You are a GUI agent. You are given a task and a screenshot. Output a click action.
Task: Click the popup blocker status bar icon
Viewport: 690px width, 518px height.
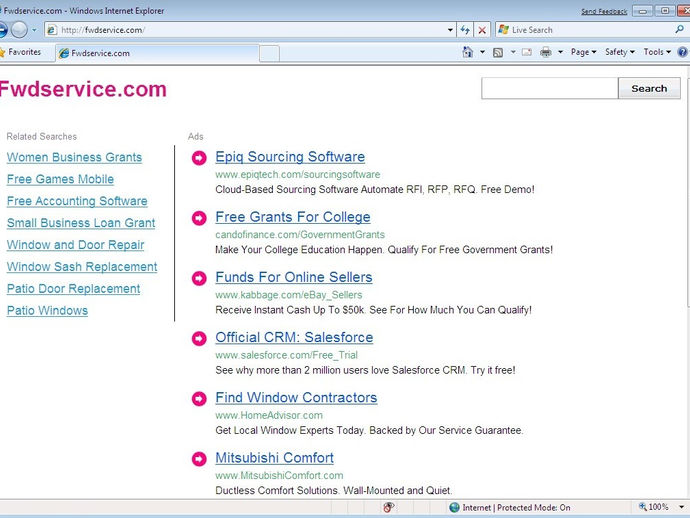[x=388, y=507]
